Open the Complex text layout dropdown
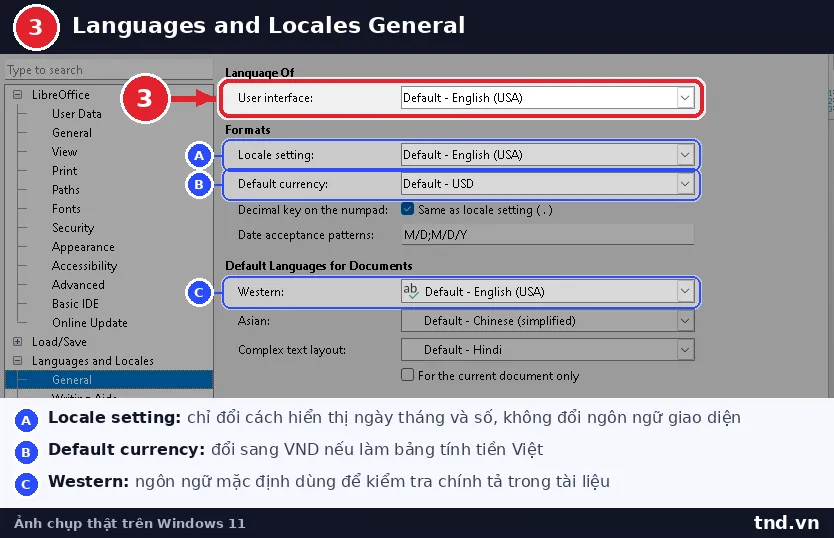 pos(547,350)
